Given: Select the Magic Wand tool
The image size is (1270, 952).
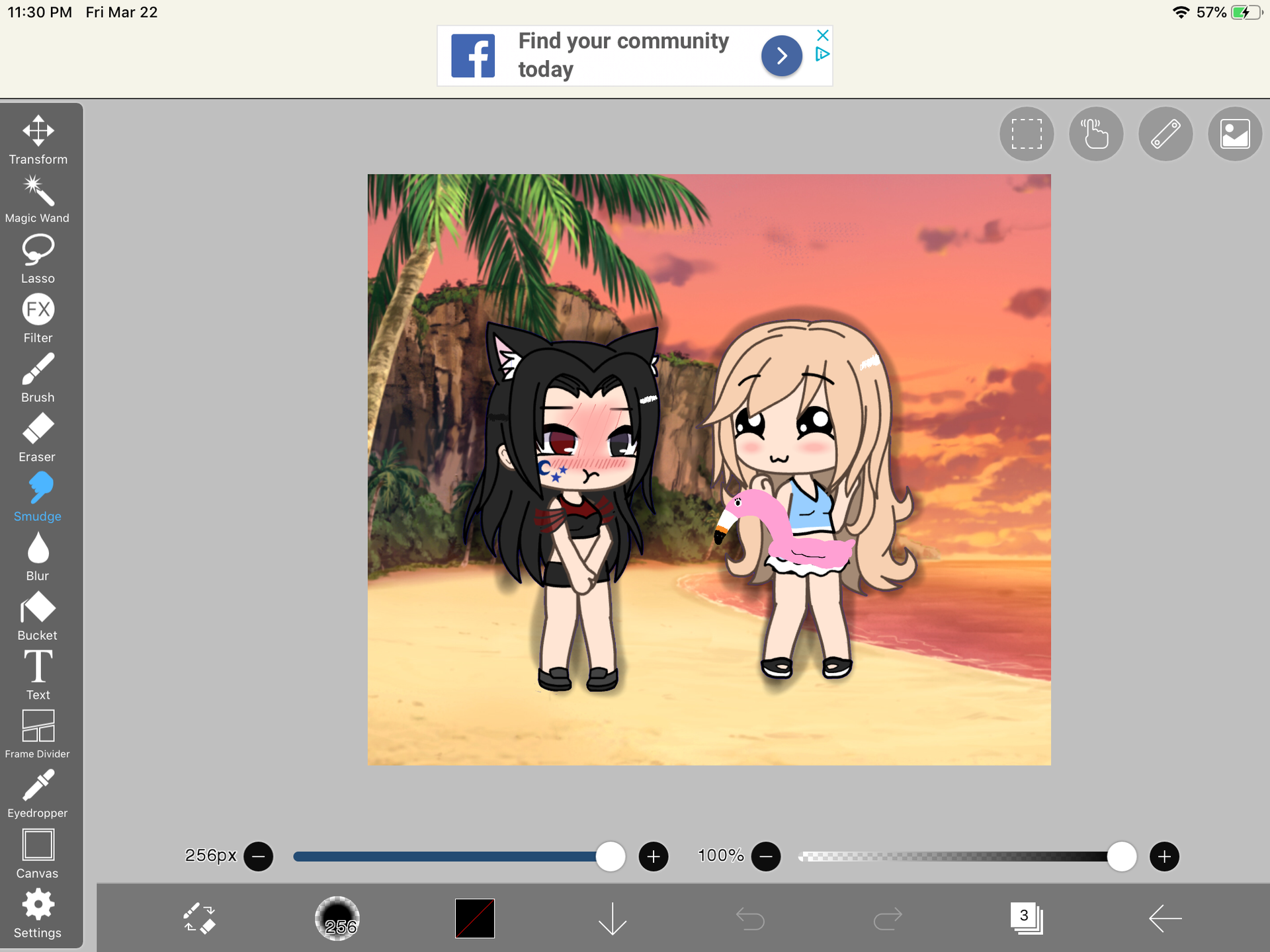Looking at the screenshot, I should click(38, 199).
